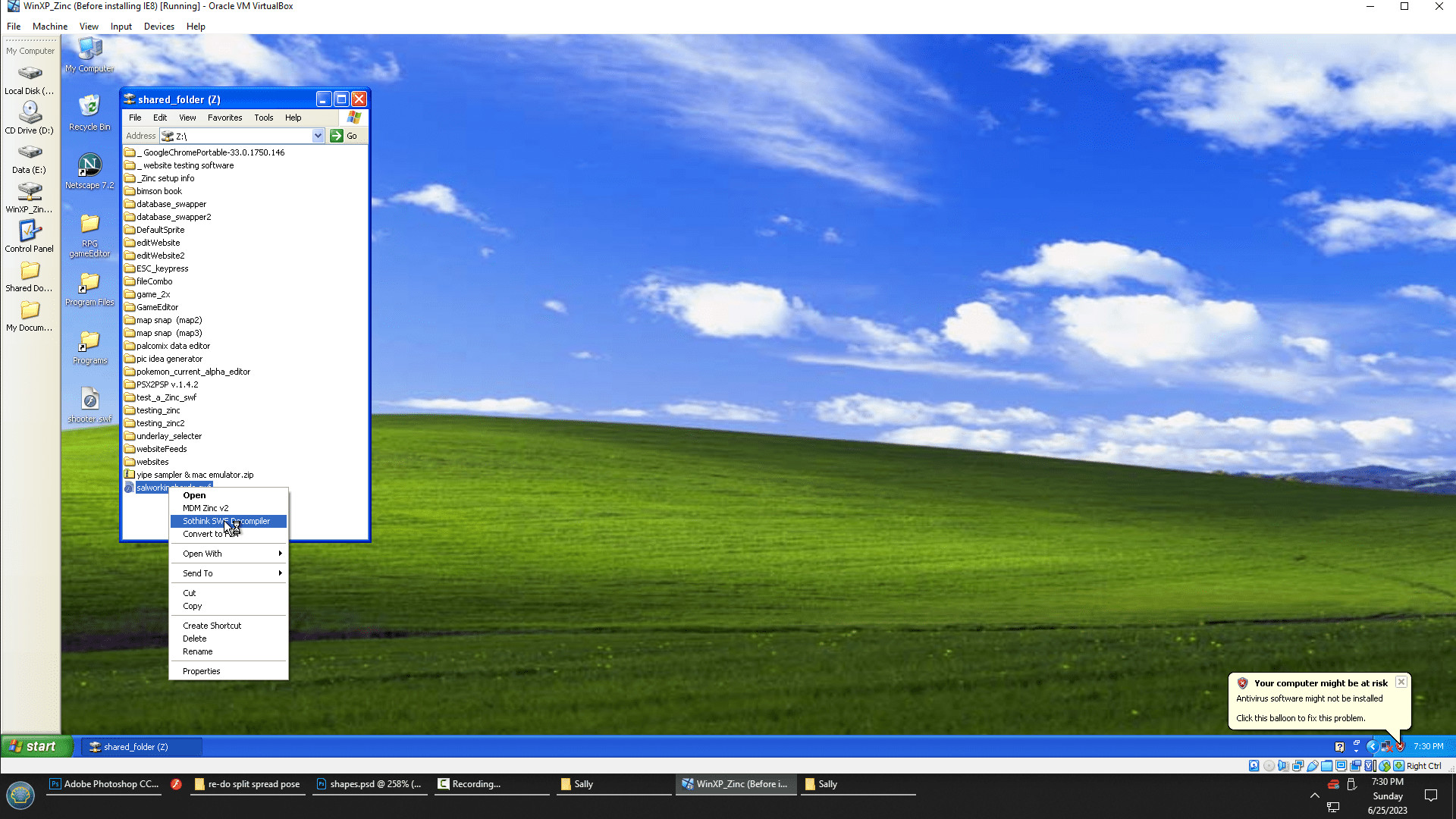Click the security alert tray icon
Screen dimensions: 1456x819
(x=1400, y=746)
